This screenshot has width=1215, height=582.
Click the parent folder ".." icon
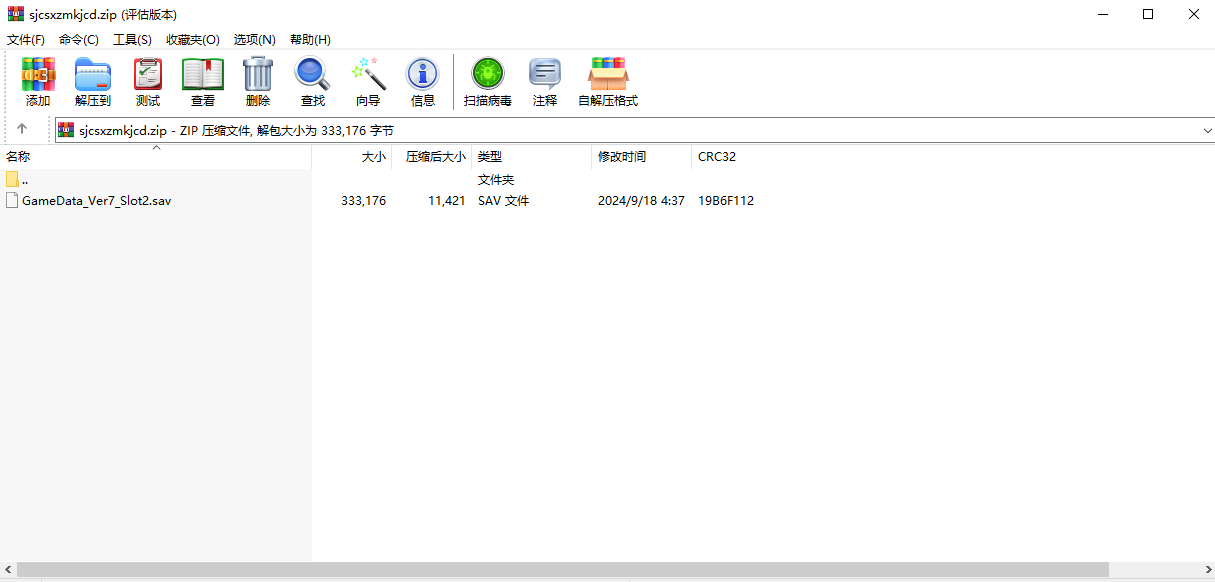[x=12, y=180]
